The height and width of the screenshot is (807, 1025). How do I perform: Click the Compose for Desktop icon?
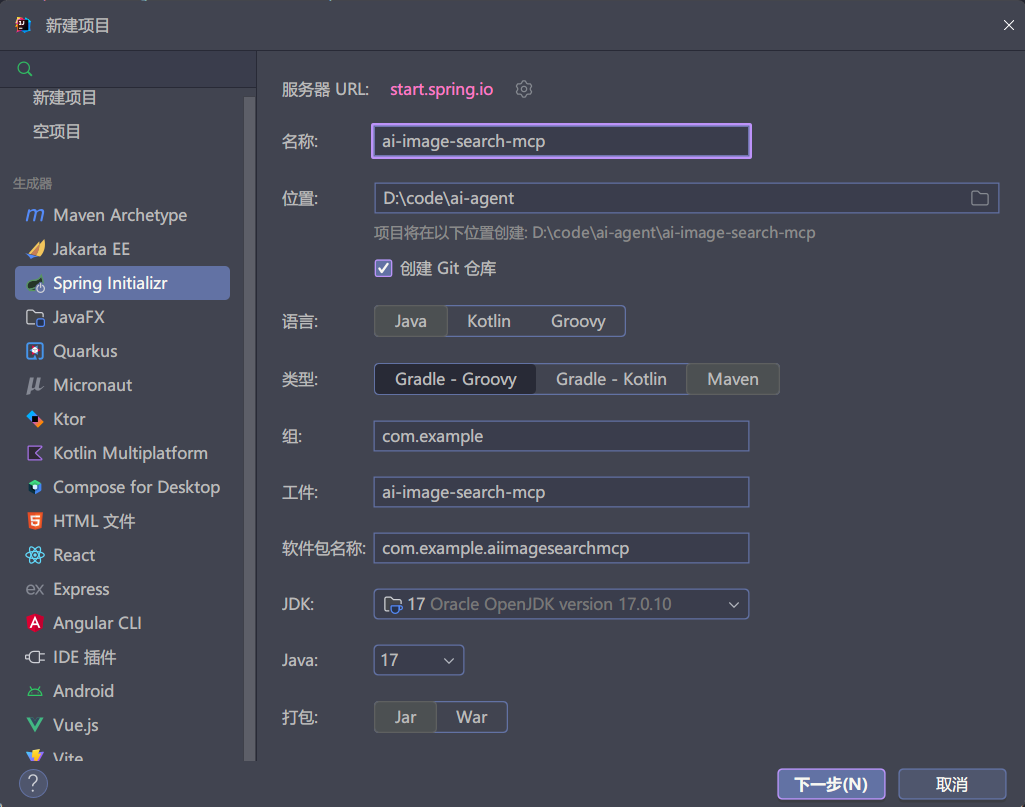point(35,487)
